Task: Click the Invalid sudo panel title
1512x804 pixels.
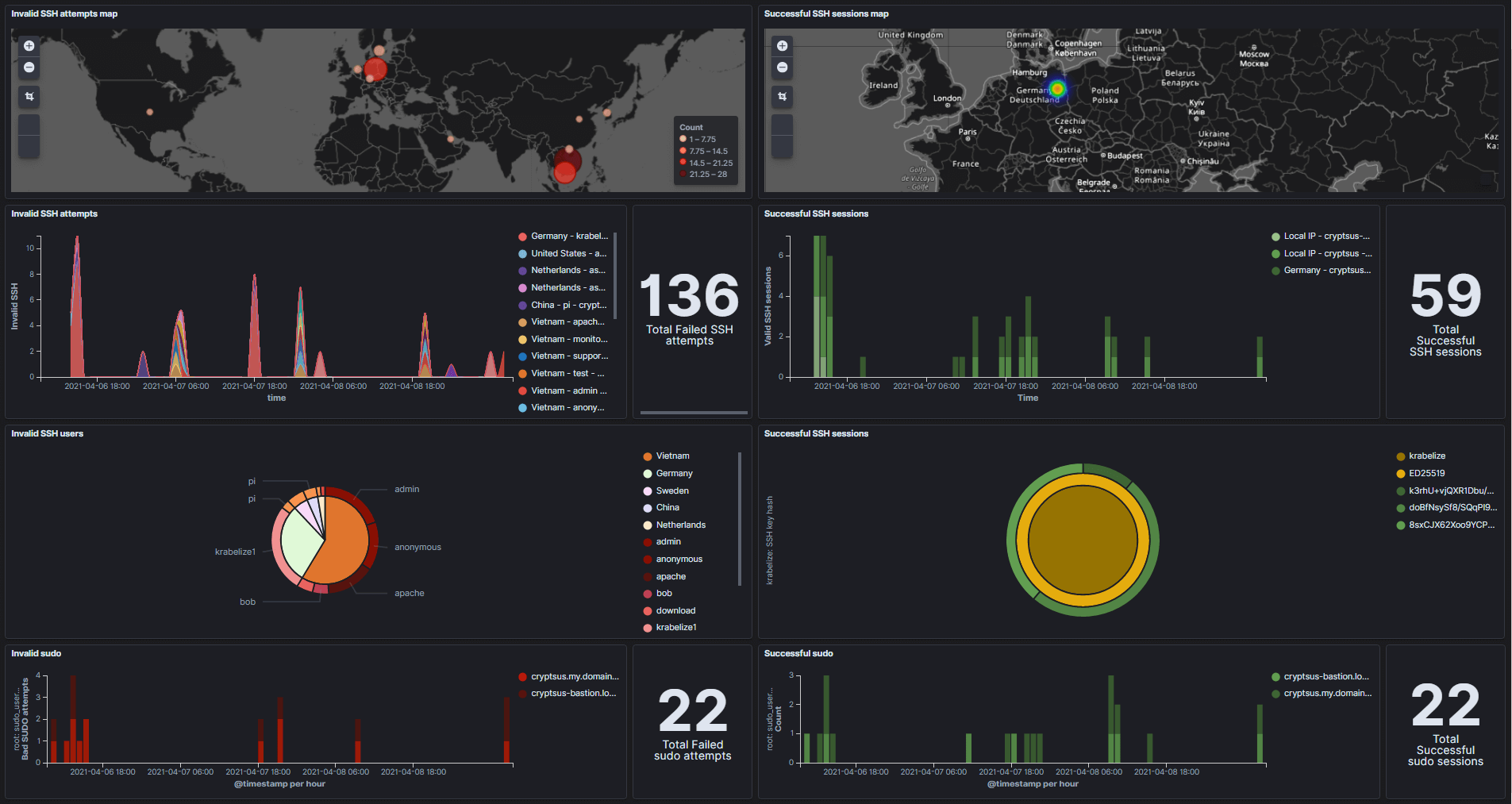Action: [37, 653]
